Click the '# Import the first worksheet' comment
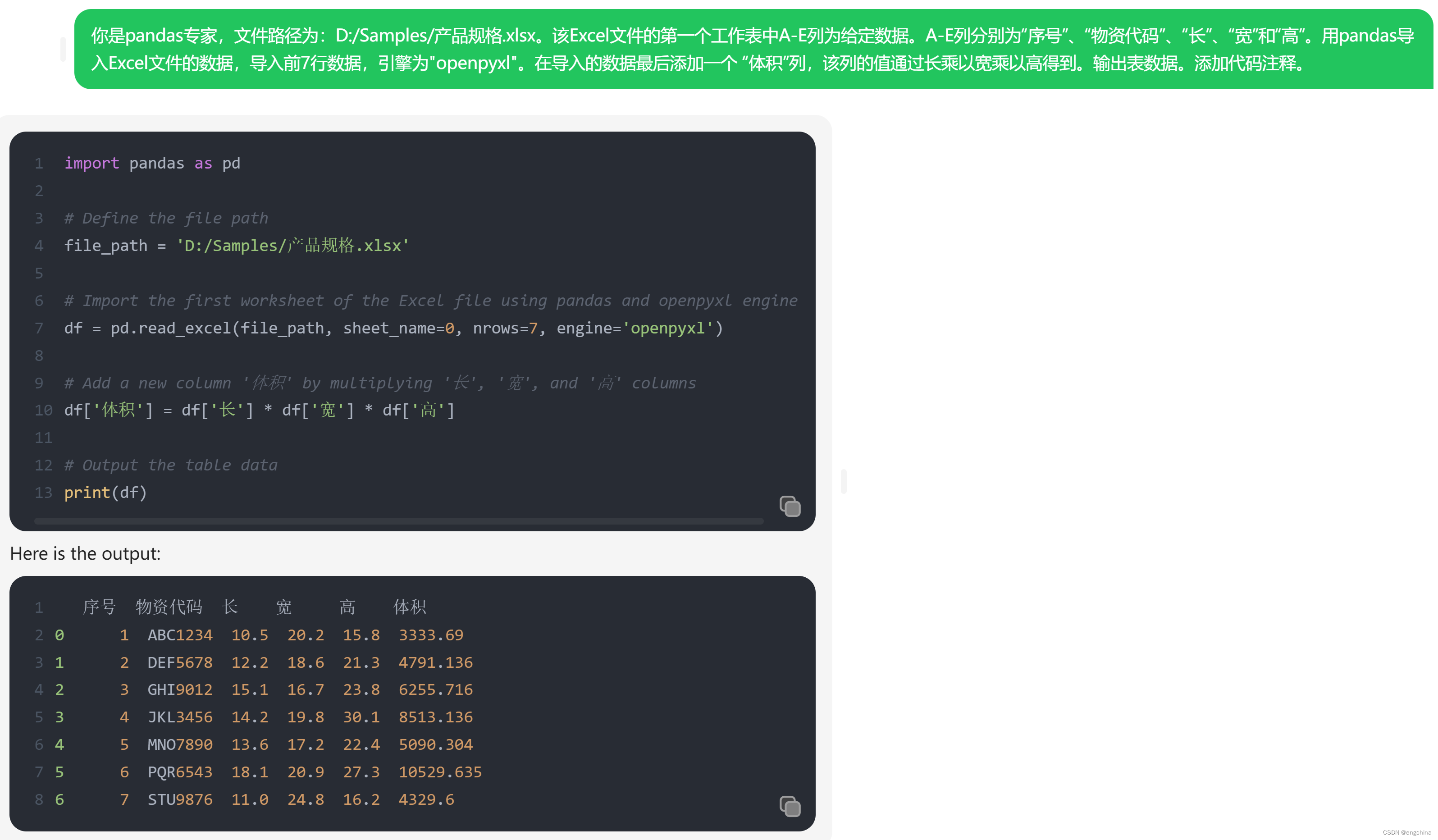Image resolution: width=1438 pixels, height=840 pixels. coord(431,301)
